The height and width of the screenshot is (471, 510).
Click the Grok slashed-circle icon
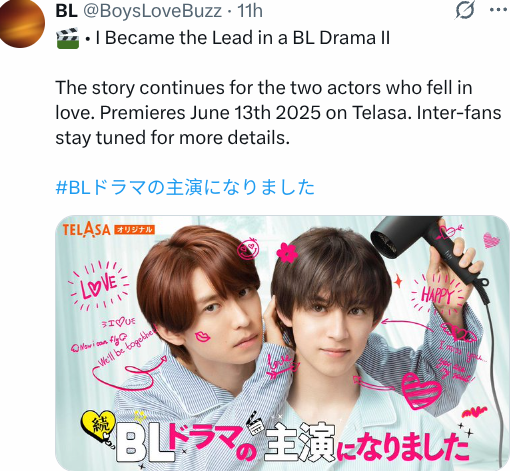(465, 11)
